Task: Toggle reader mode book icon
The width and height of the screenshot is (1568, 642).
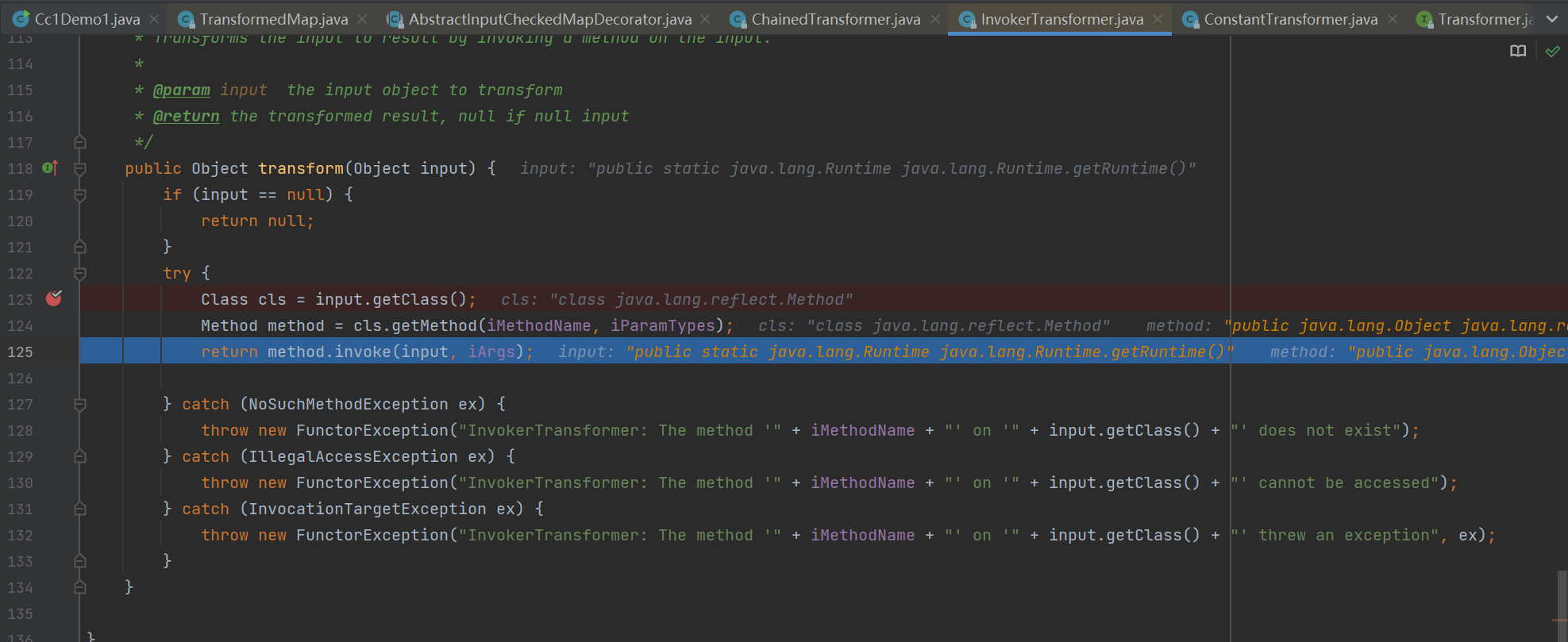Action: tap(1518, 52)
